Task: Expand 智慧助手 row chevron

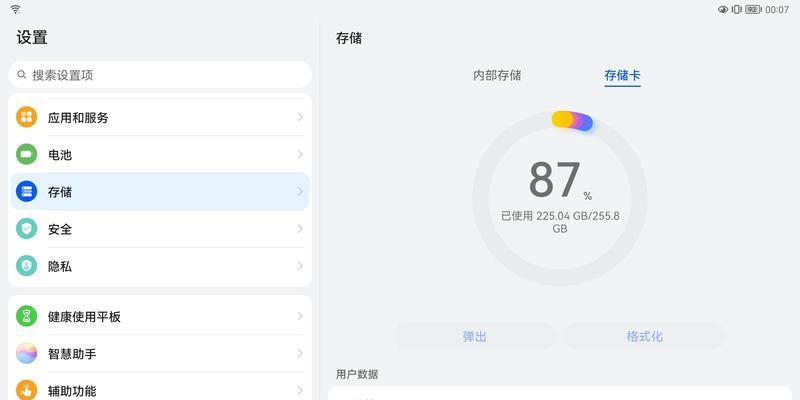Action: click(300, 353)
